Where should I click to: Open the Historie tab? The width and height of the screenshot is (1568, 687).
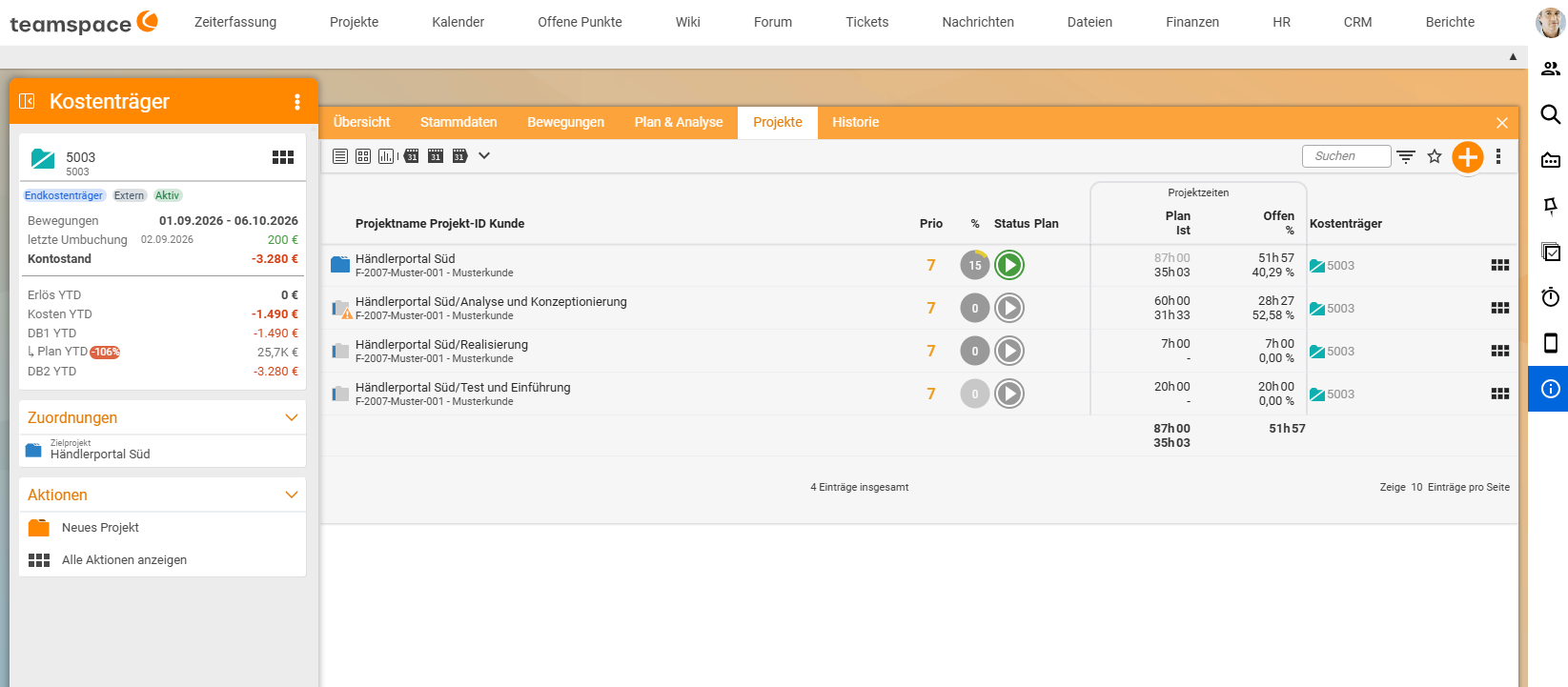tap(856, 122)
